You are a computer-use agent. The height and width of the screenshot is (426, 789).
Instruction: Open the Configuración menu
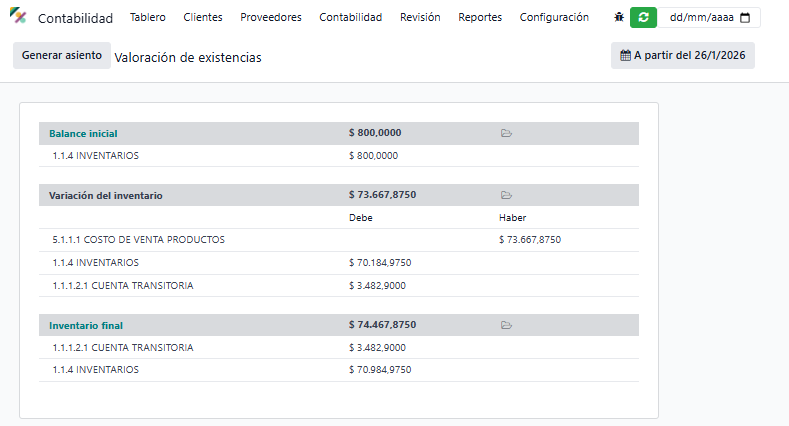click(554, 17)
